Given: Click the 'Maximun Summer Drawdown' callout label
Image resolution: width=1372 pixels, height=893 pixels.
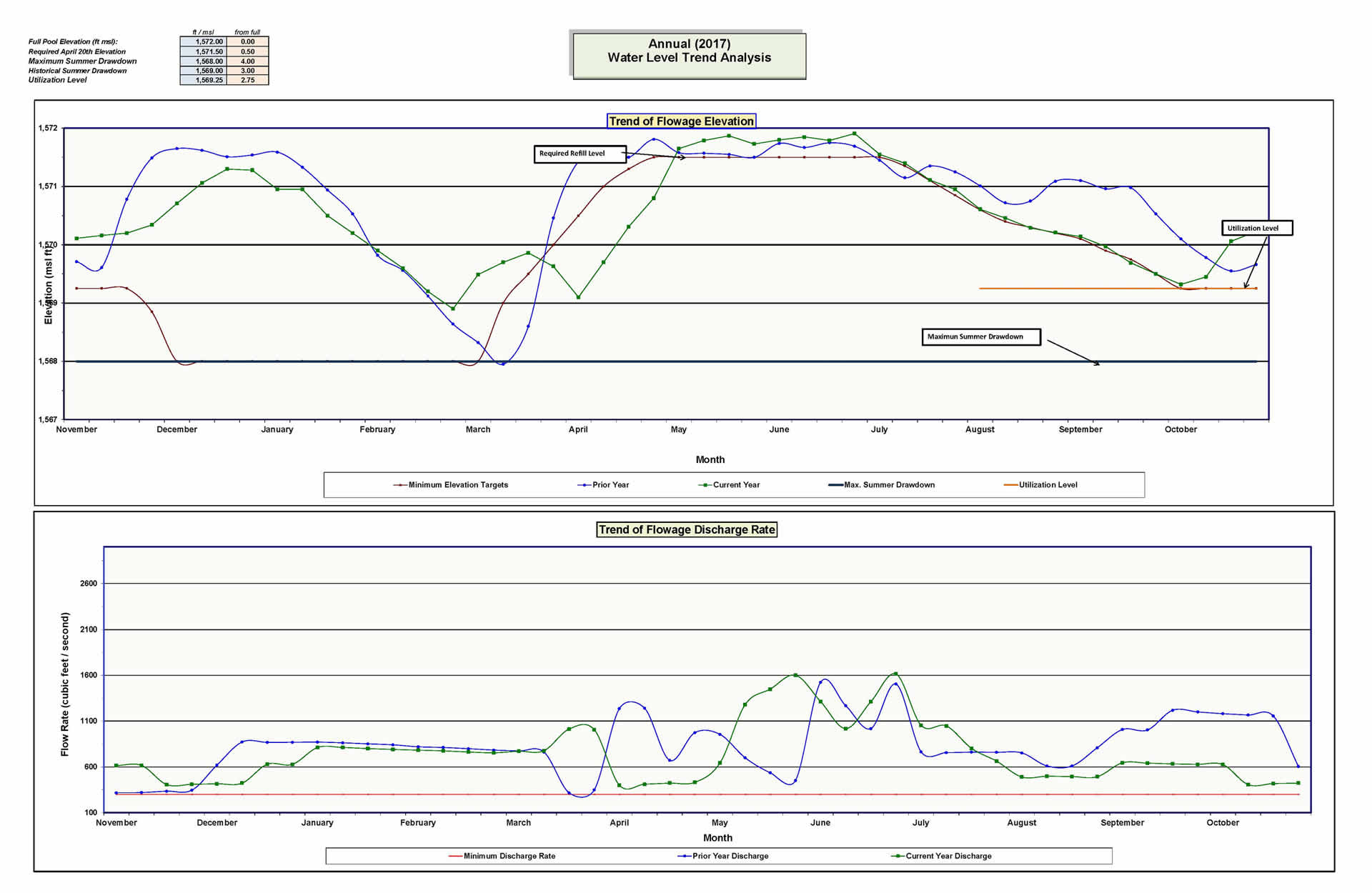Looking at the screenshot, I should (x=980, y=336).
